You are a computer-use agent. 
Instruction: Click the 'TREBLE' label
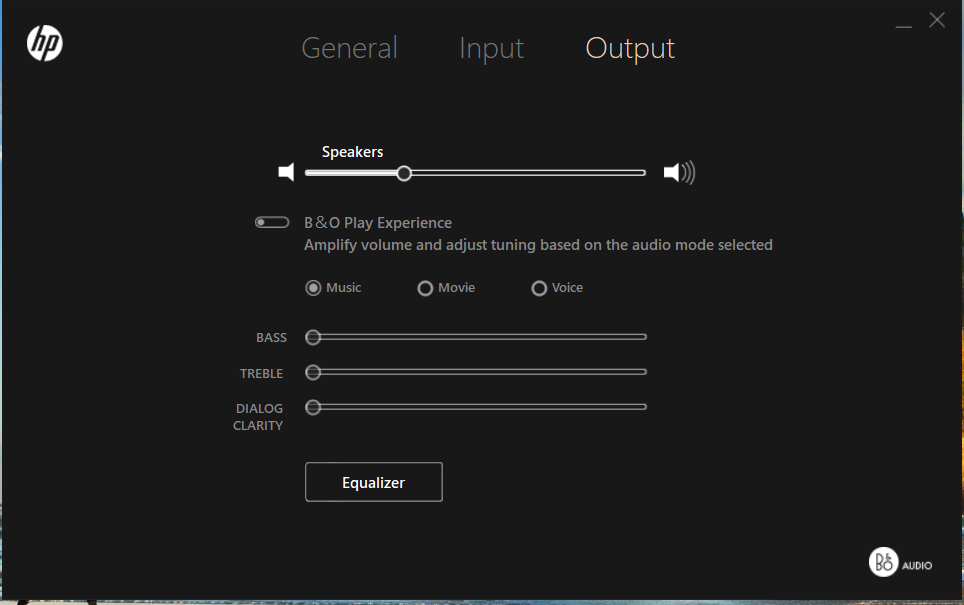261,374
